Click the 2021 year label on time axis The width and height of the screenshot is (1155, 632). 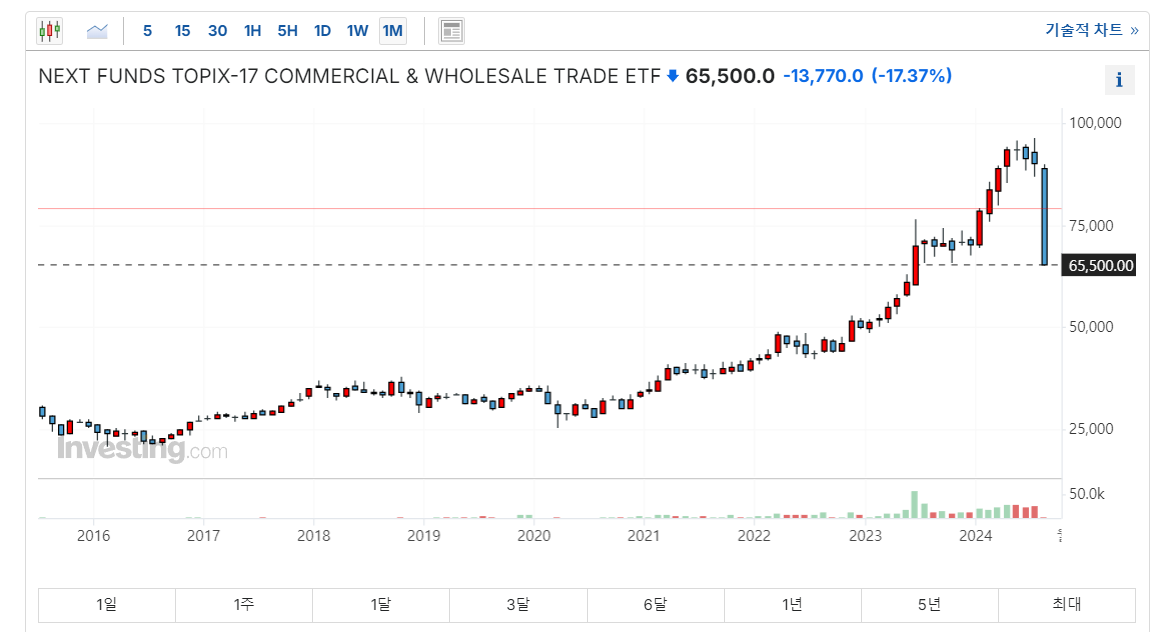pyautogui.click(x=644, y=536)
